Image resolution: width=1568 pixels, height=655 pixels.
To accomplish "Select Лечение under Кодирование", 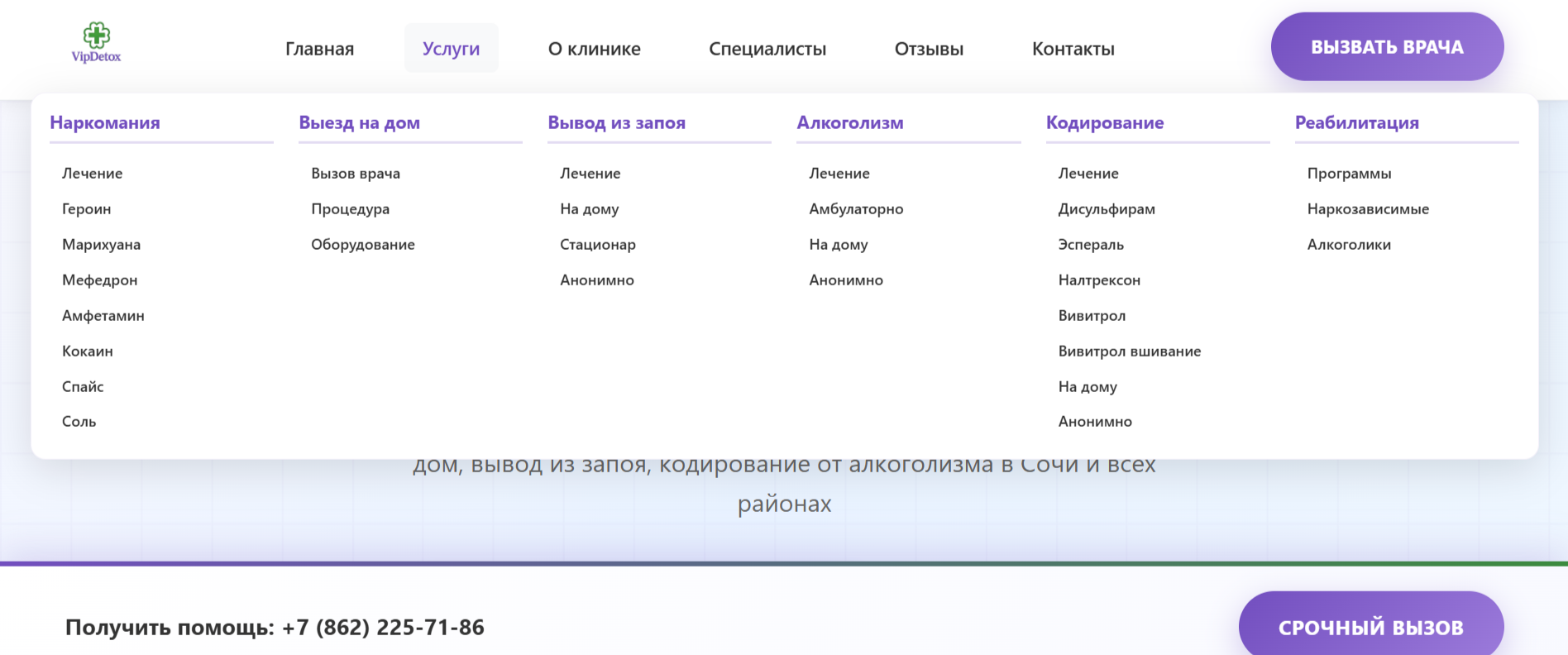I will click(1088, 174).
